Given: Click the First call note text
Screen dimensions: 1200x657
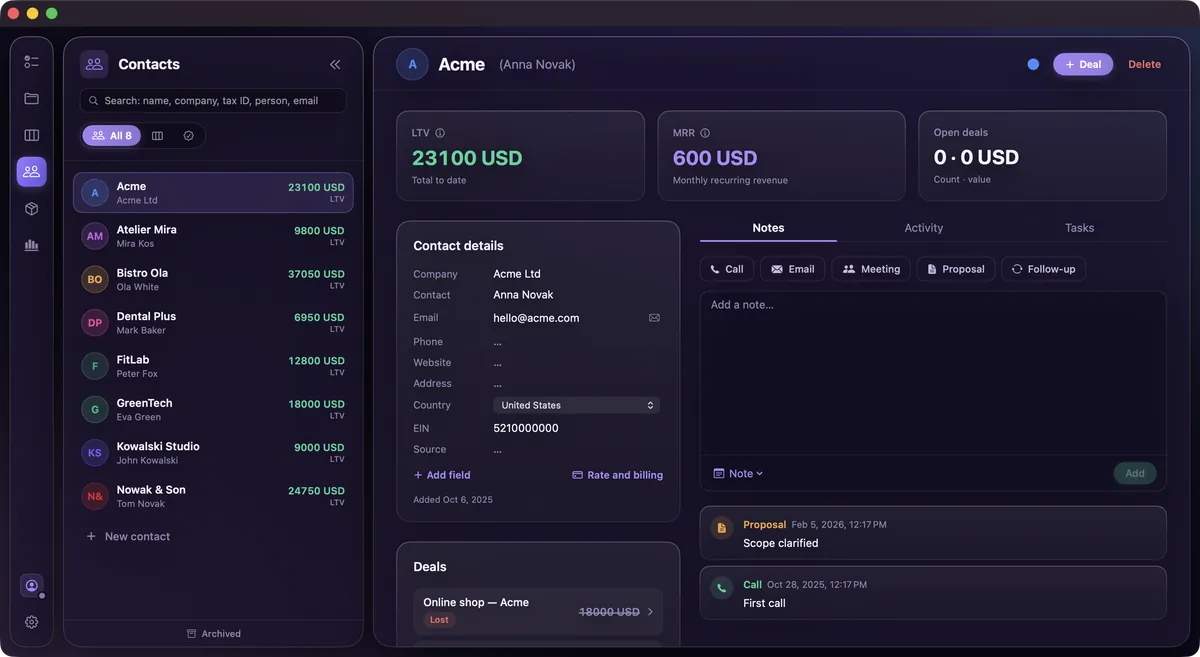Looking at the screenshot, I should 764,603.
